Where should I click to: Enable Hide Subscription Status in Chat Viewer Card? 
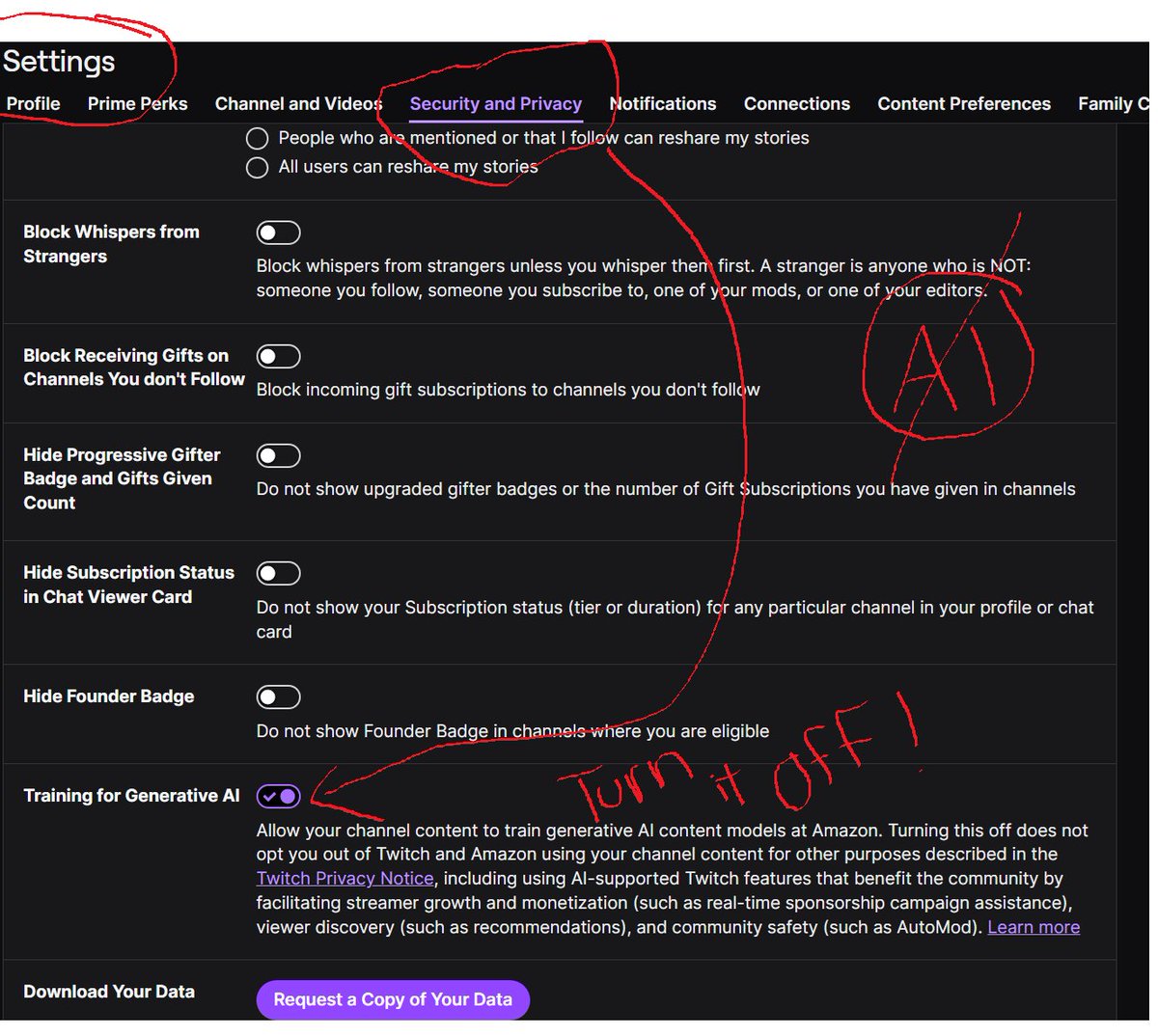pos(278,573)
